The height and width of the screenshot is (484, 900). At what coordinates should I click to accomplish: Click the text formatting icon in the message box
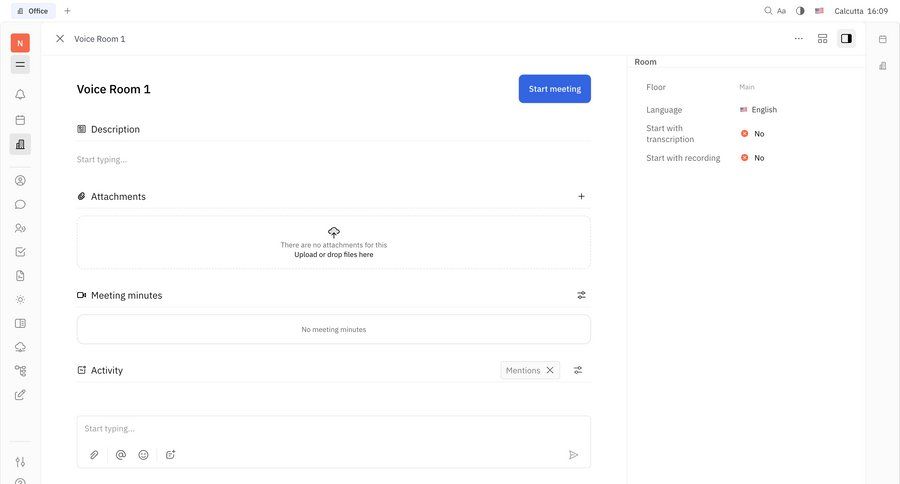pos(170,455)
